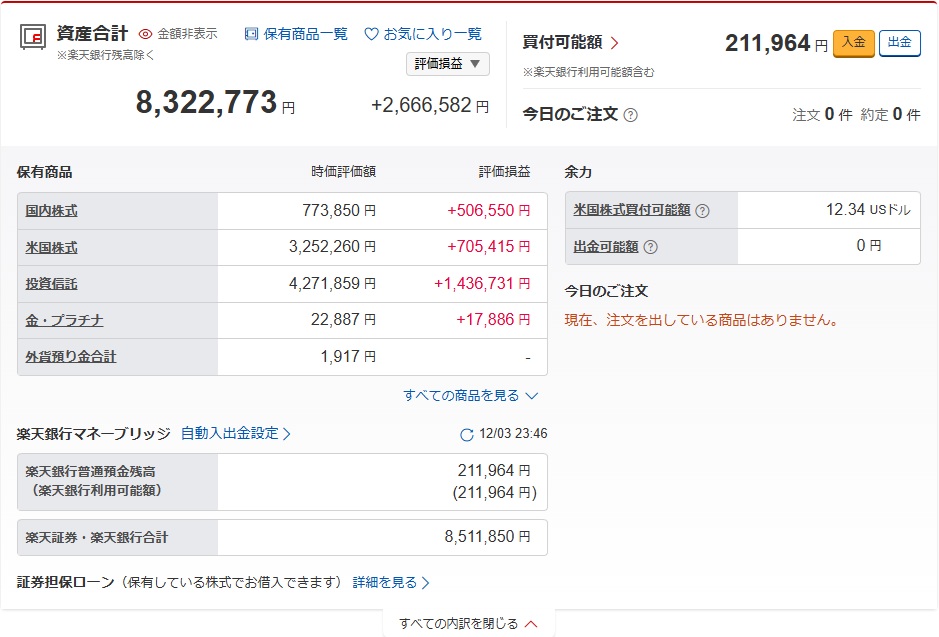Click help icon next to 出金可能額
The height and width of the screenshot is (637, 939).
click(x=650, y=247)
